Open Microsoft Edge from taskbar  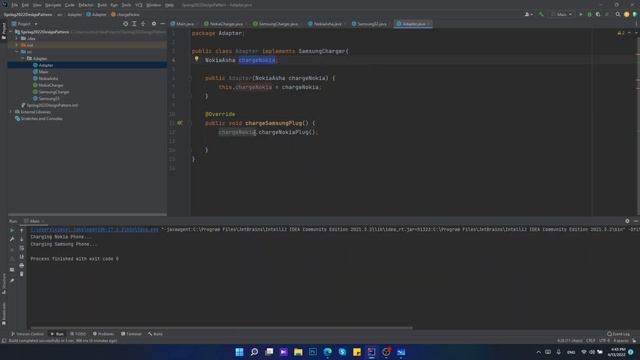coord(328,352)
